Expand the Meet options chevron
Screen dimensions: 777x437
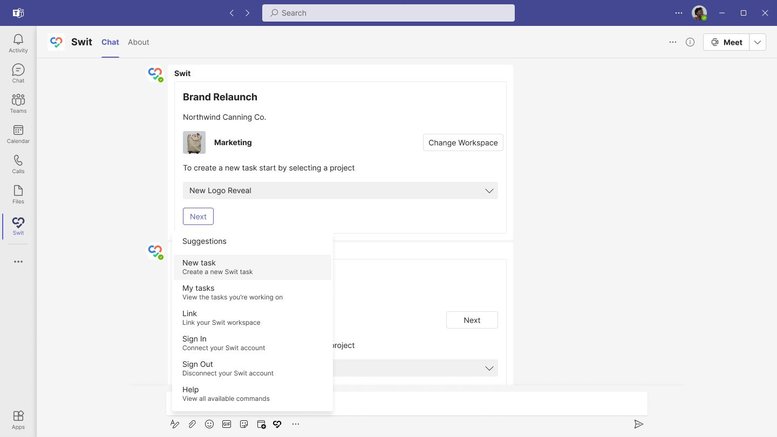coord(758,42)
